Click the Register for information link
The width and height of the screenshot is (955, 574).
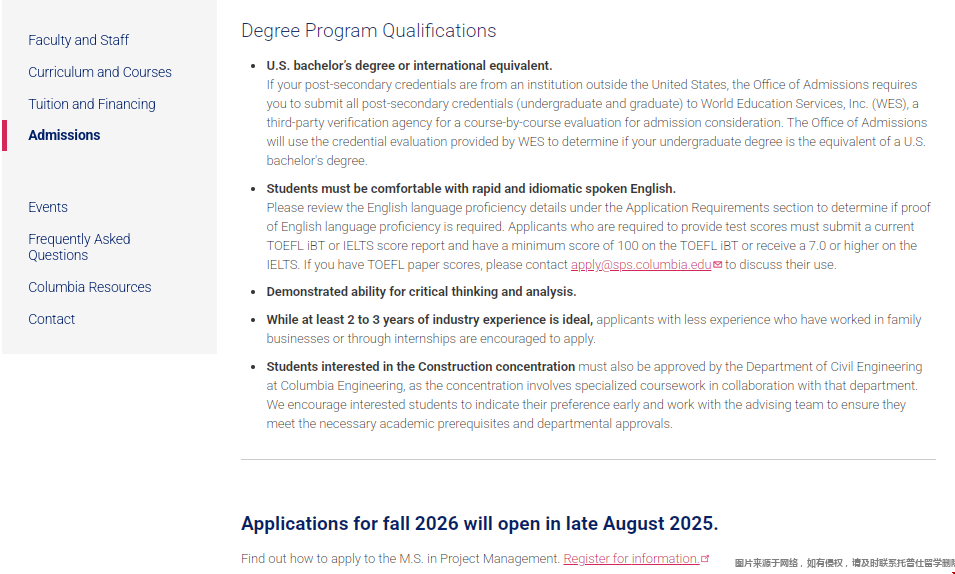(631, 558)
